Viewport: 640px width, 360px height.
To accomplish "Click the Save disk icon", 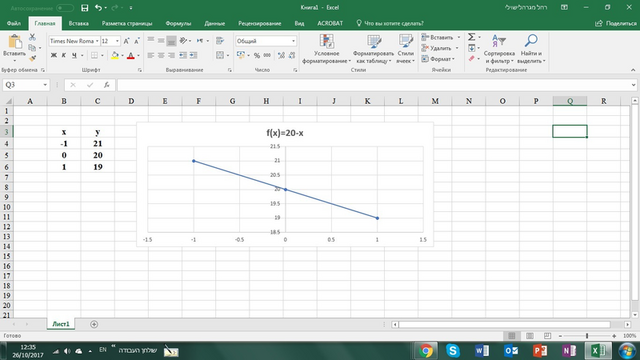I will [84, 8].
